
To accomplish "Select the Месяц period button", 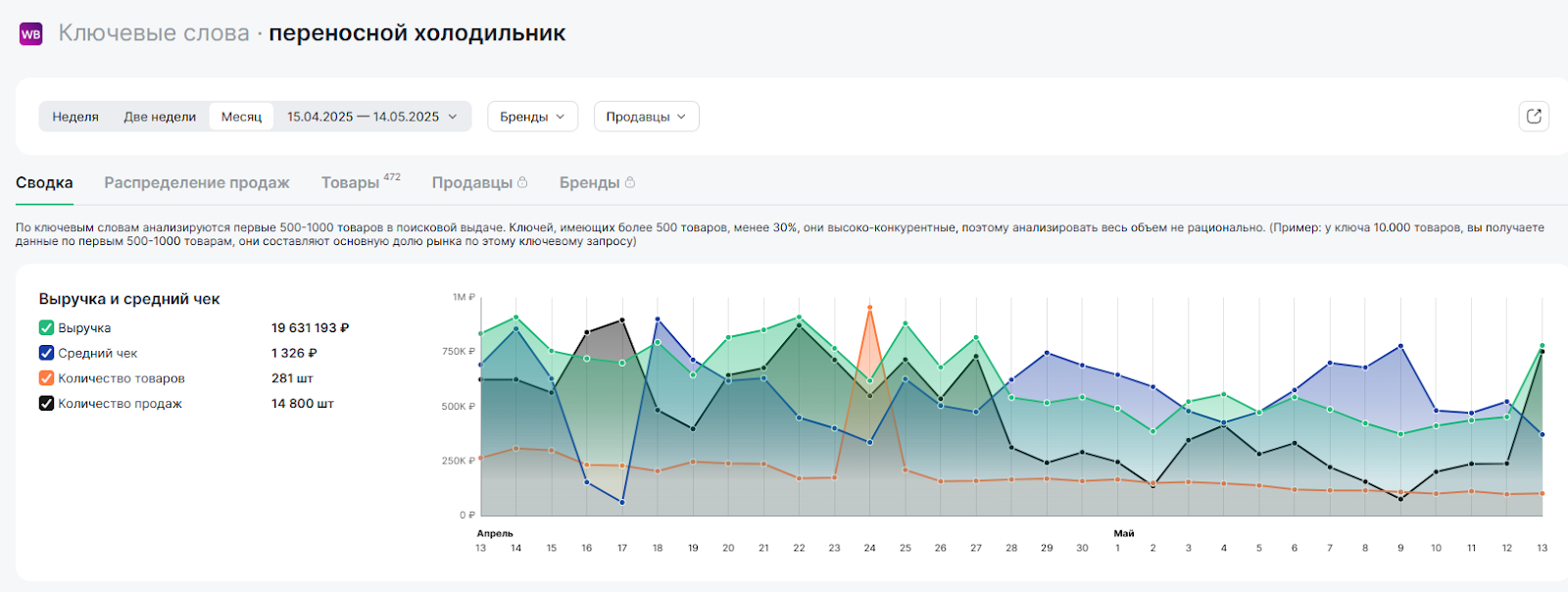I will click(241, 117).
